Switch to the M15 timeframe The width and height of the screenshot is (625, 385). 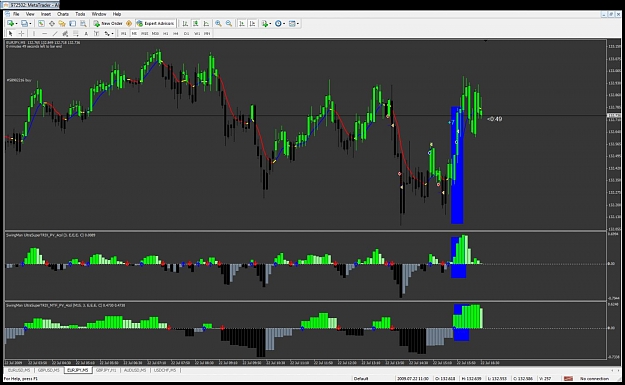pyautogui.click(x=144, y=33)
